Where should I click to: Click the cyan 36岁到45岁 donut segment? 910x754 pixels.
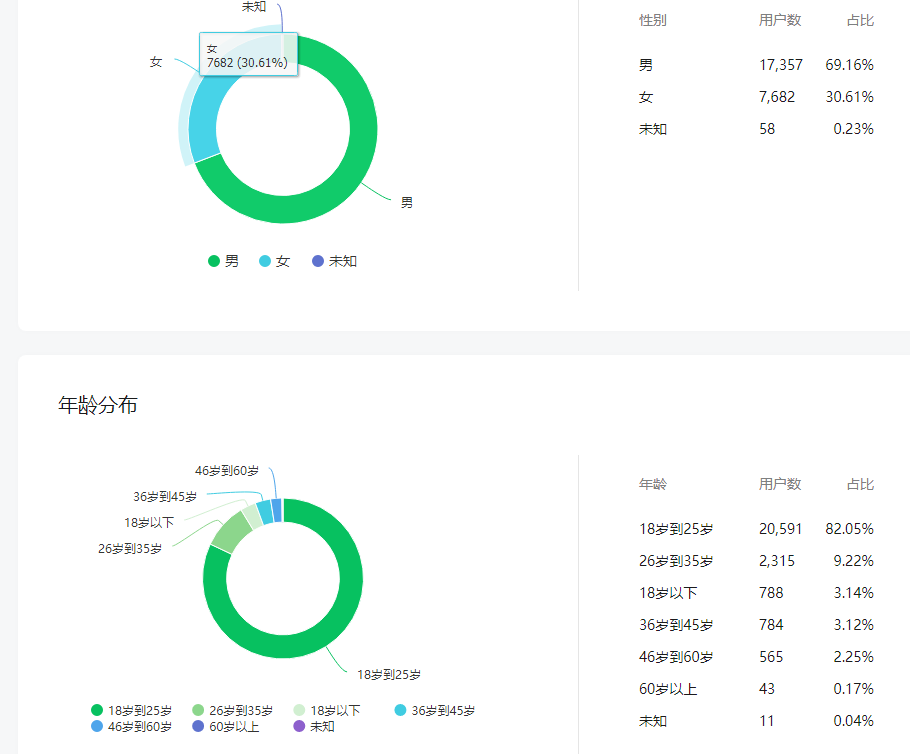(265, 512)
